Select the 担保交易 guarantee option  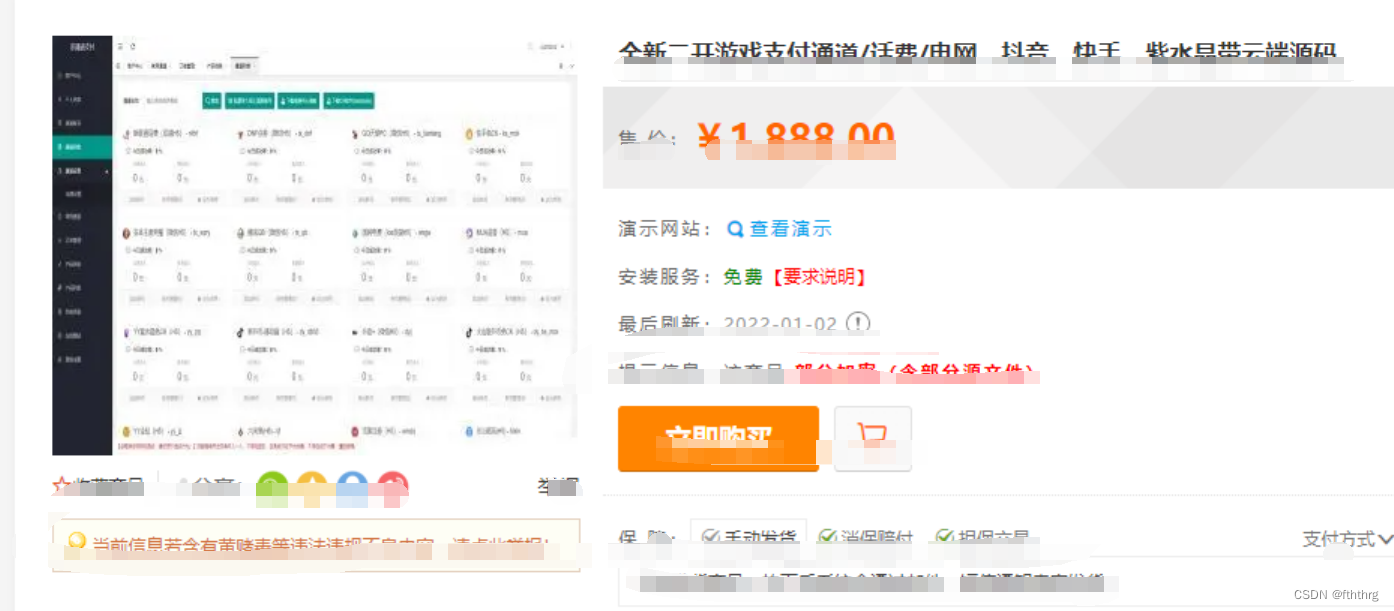[x=982, y=537]
